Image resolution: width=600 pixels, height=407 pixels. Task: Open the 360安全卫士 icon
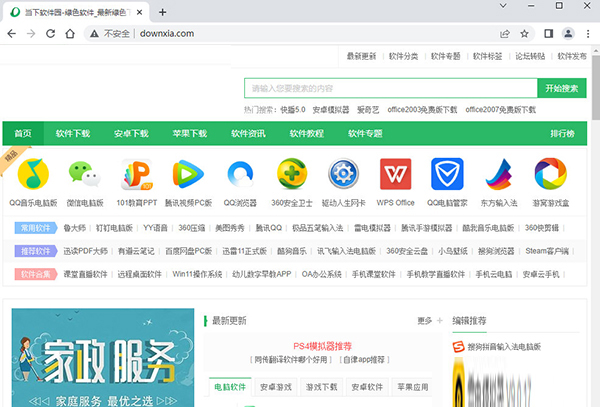tap(292, 174)
